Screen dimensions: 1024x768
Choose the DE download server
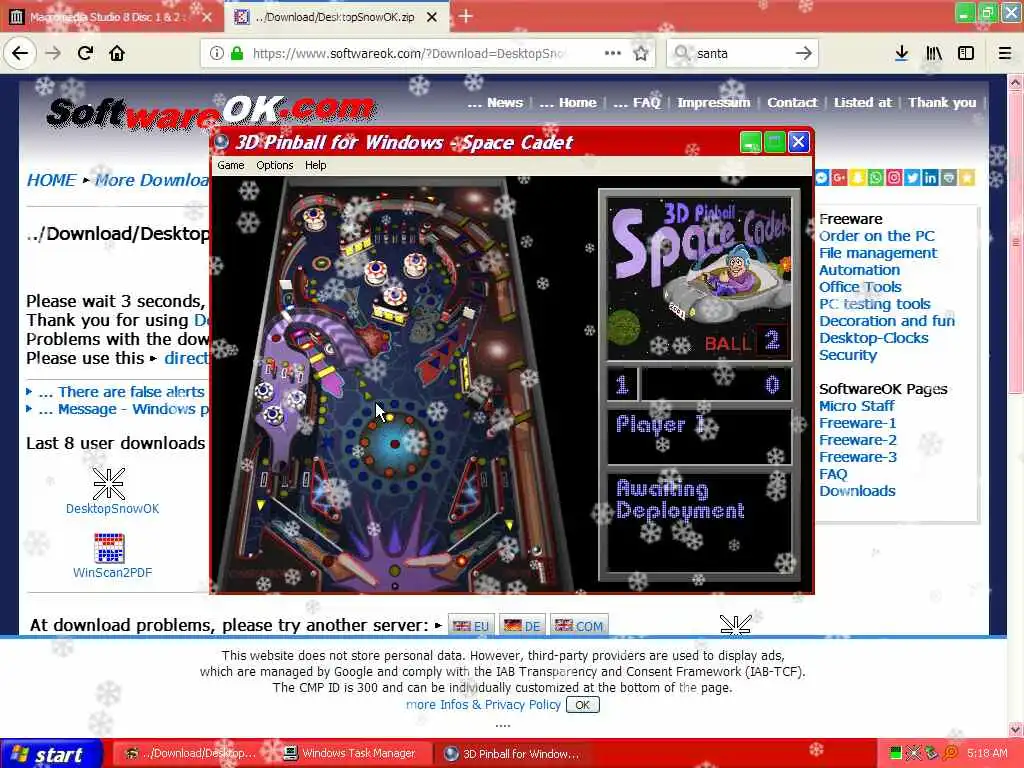click(522, 626)
